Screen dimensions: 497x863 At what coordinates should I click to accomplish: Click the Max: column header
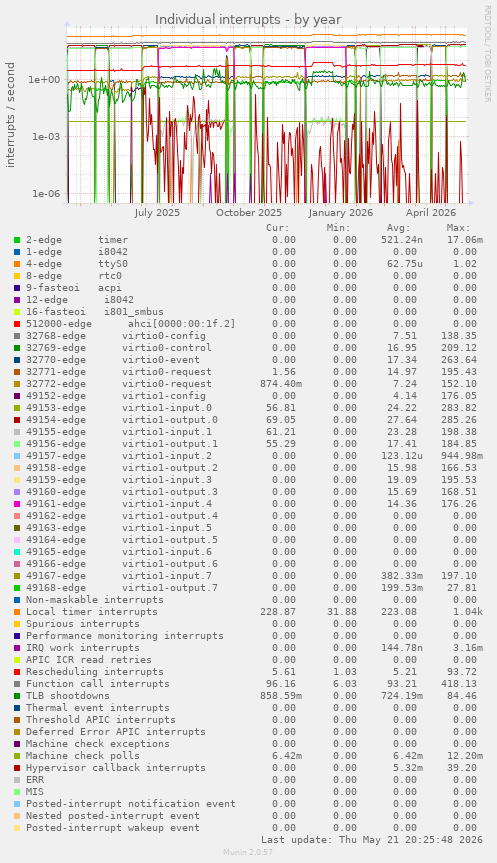(458, 228)
